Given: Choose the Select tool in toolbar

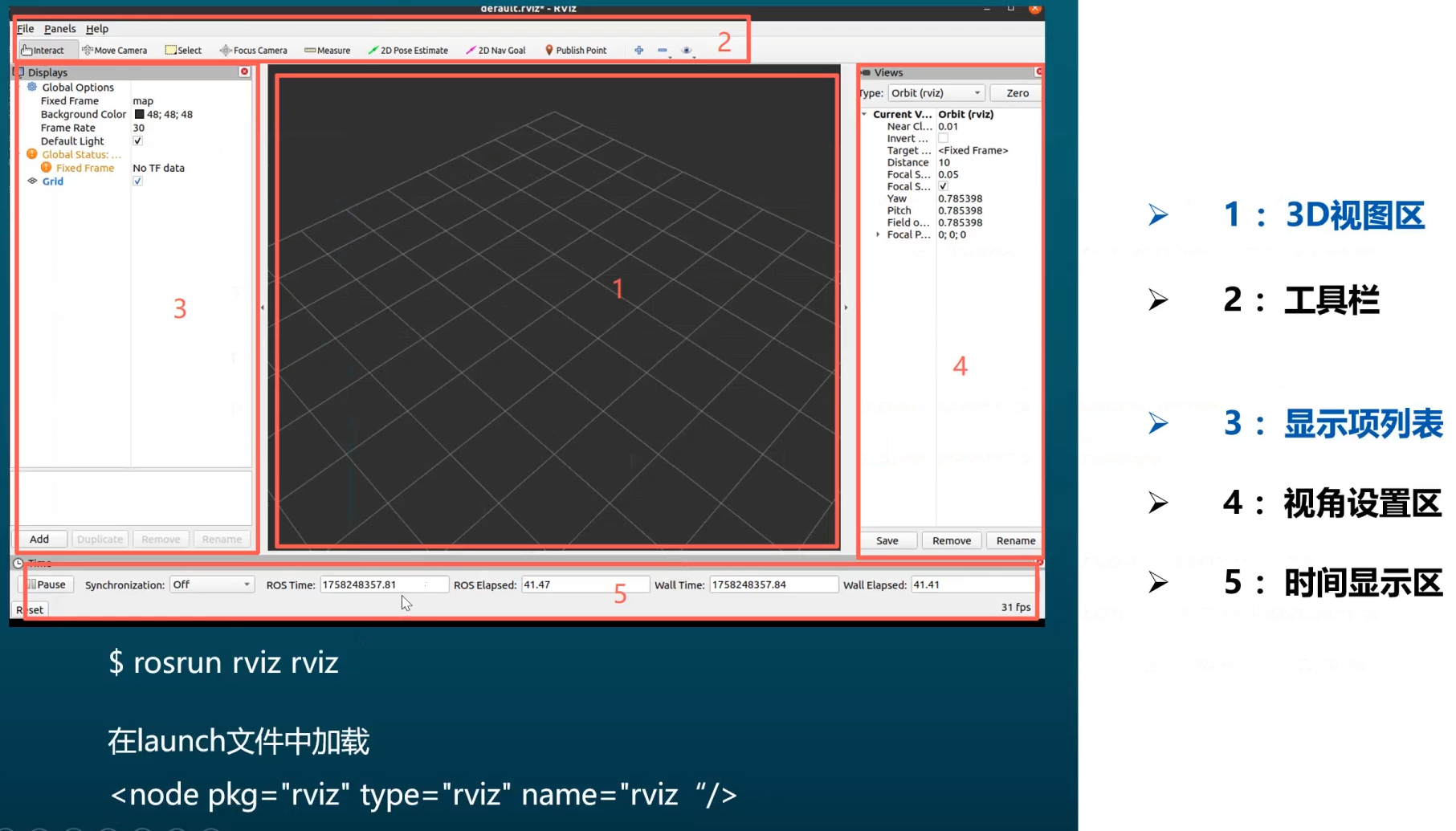Looking at the screenshot, I should pos(183,50).
